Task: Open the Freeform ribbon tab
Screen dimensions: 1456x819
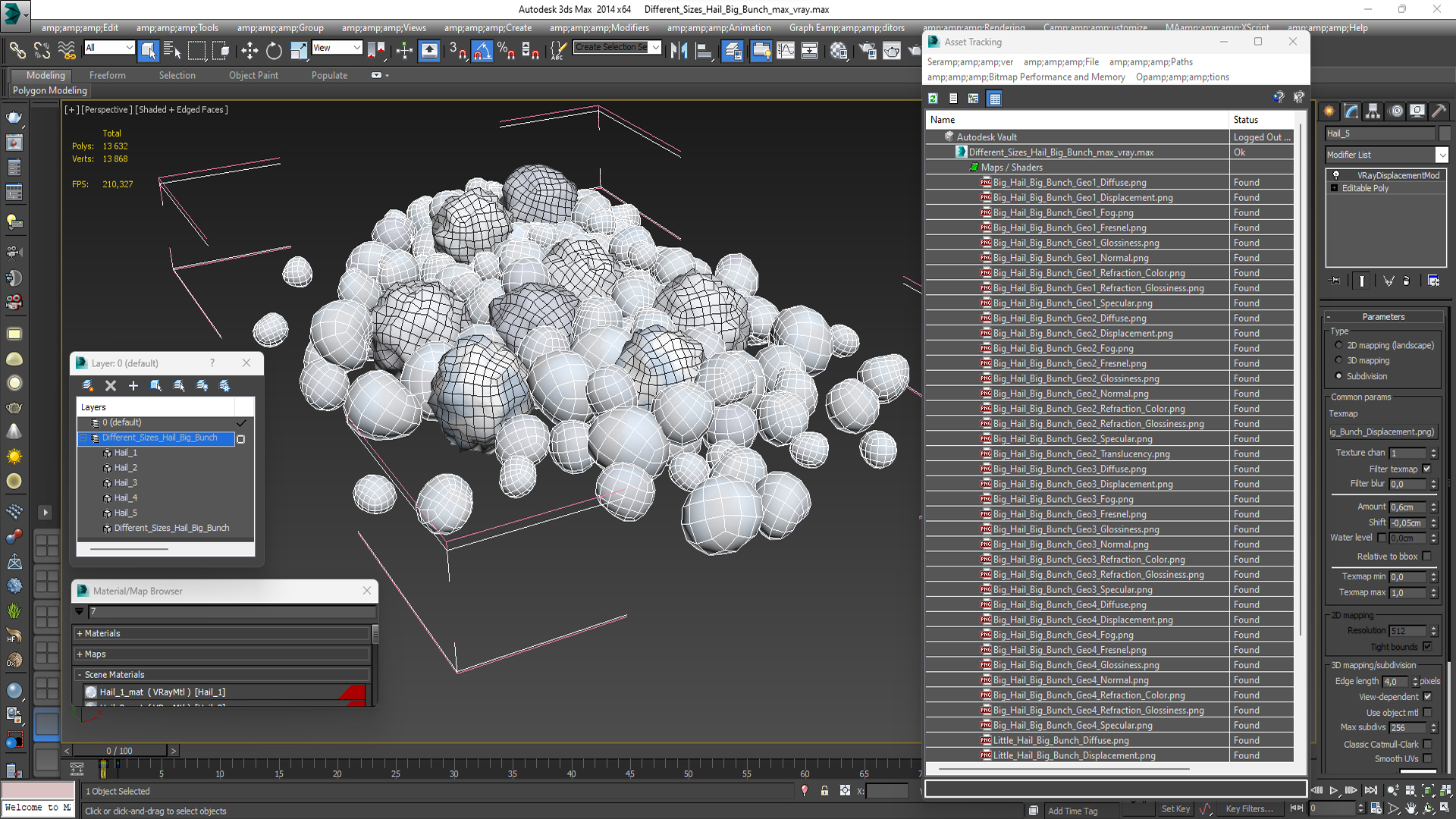Action: (x=108, y=75)
